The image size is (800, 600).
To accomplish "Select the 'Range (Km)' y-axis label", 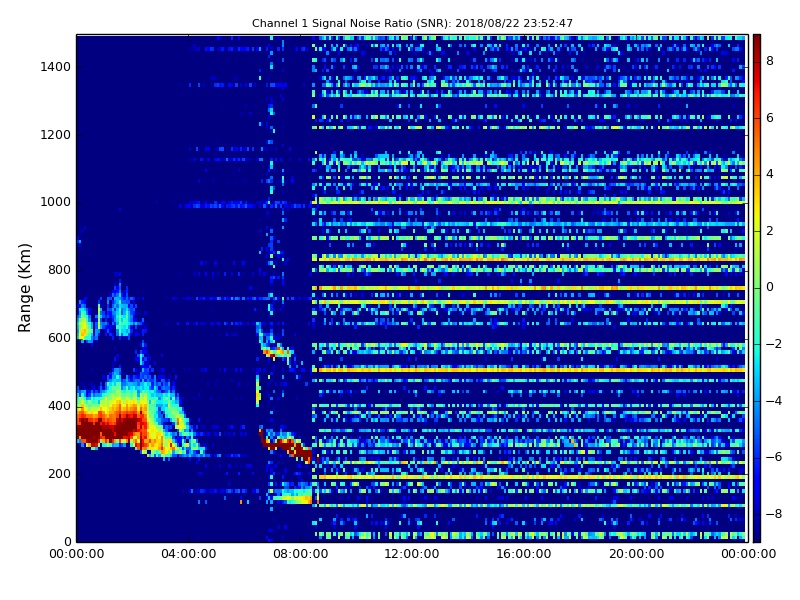I will pyautogui.click(x=24, y=288).
